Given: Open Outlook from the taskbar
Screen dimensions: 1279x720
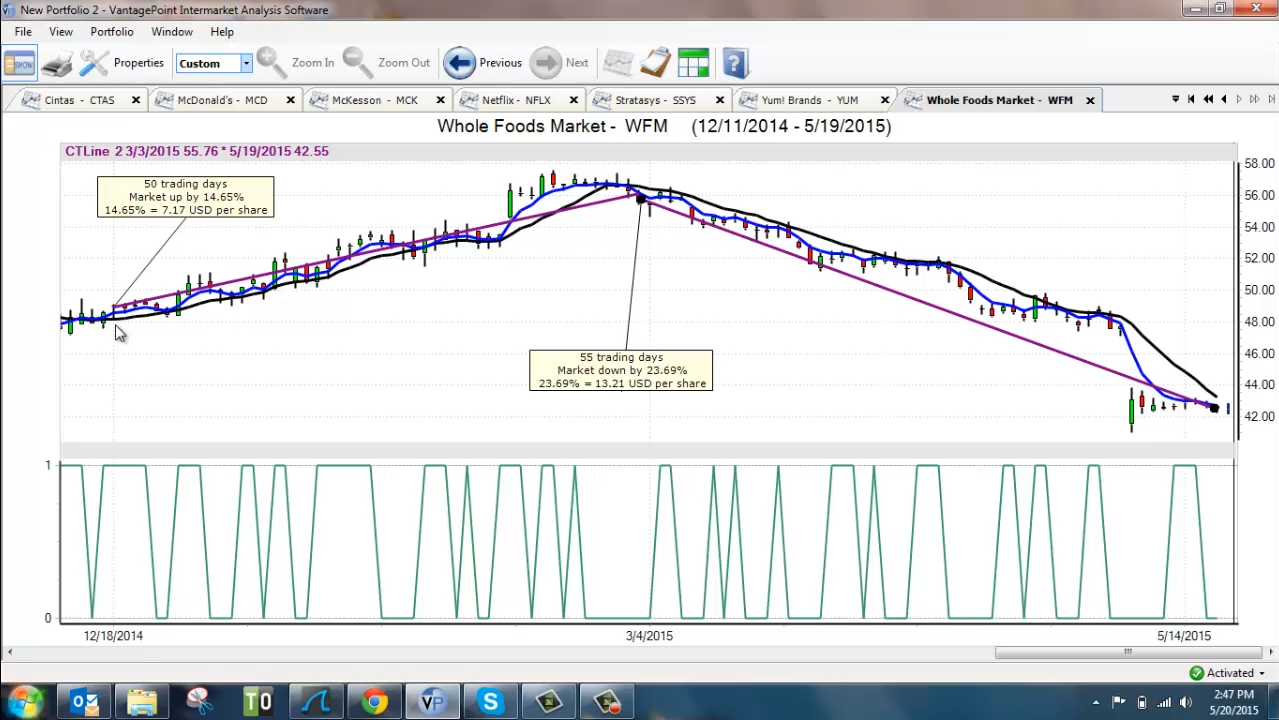Looking at the screenshot, I should pyautogui.click(x=84, y=702).
